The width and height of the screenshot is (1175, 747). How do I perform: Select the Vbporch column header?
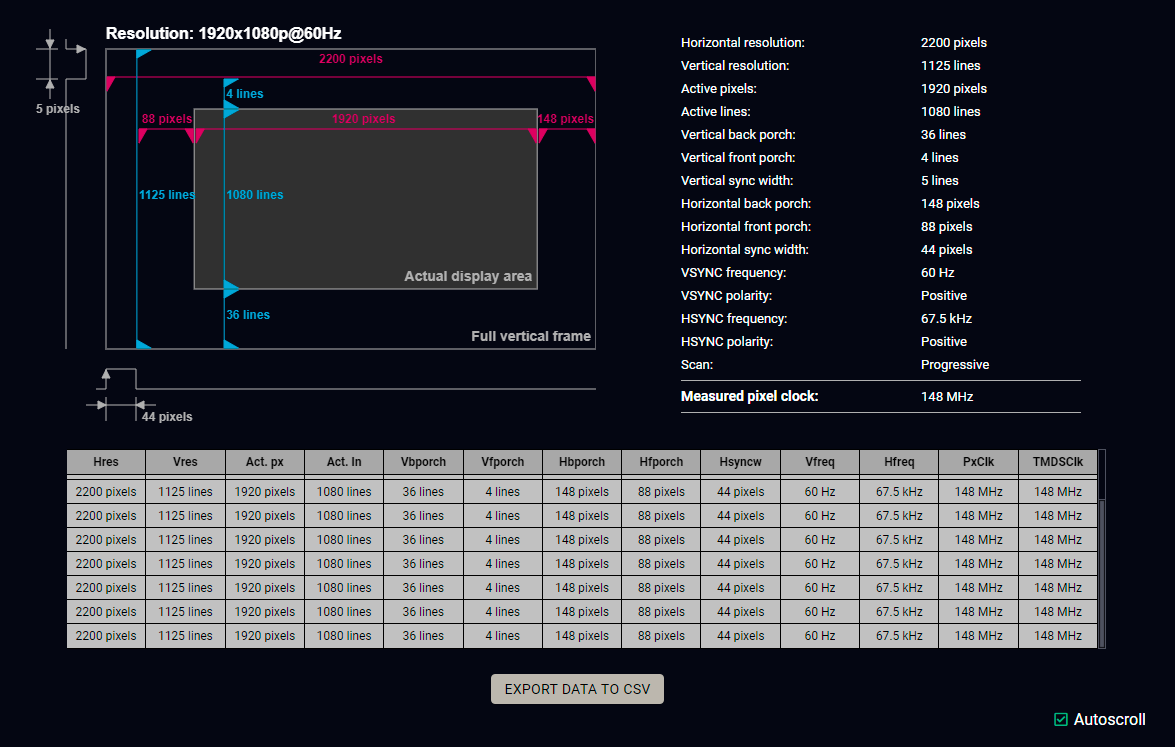tap(423, 462)
